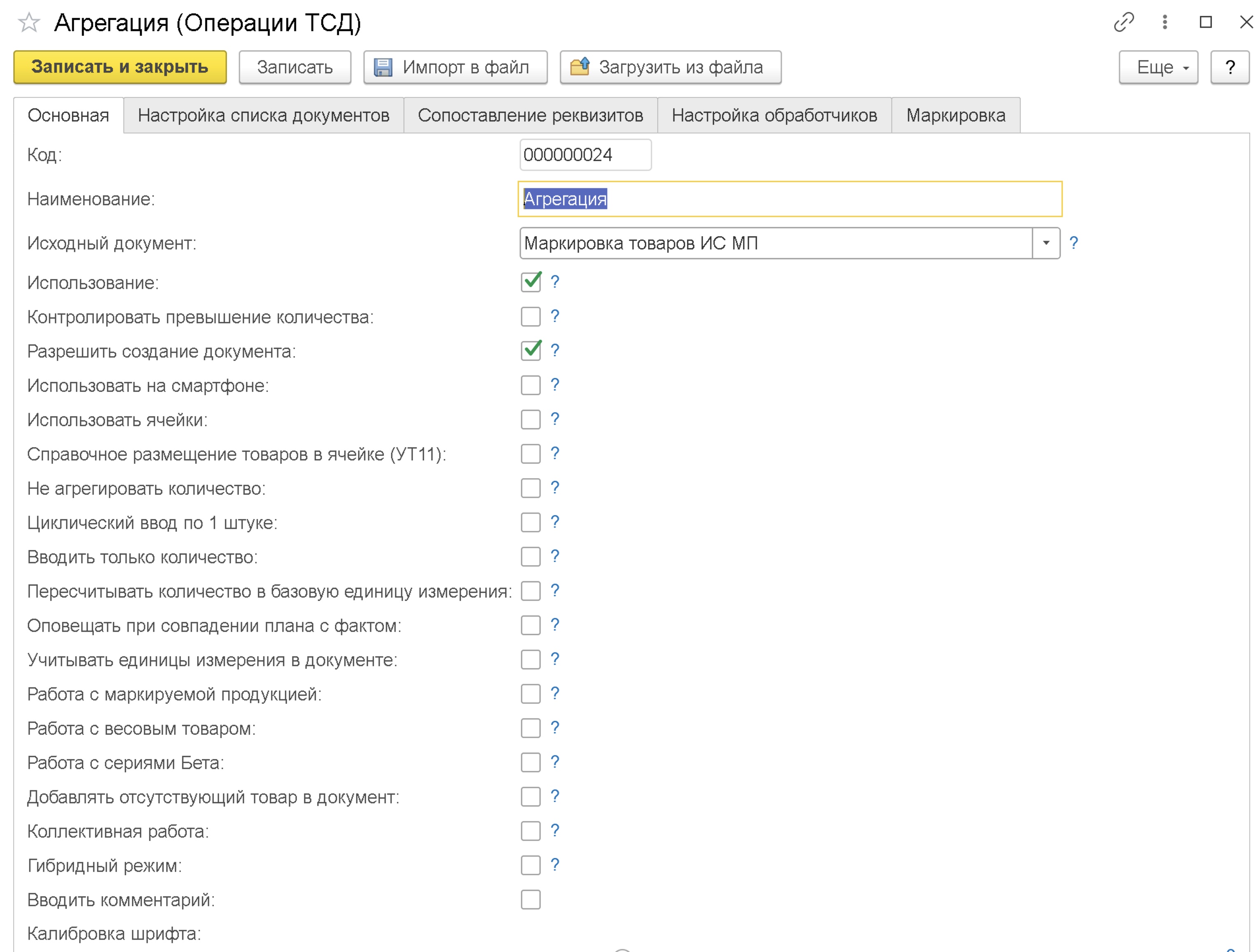Click the Записать button

click(295, 67)
